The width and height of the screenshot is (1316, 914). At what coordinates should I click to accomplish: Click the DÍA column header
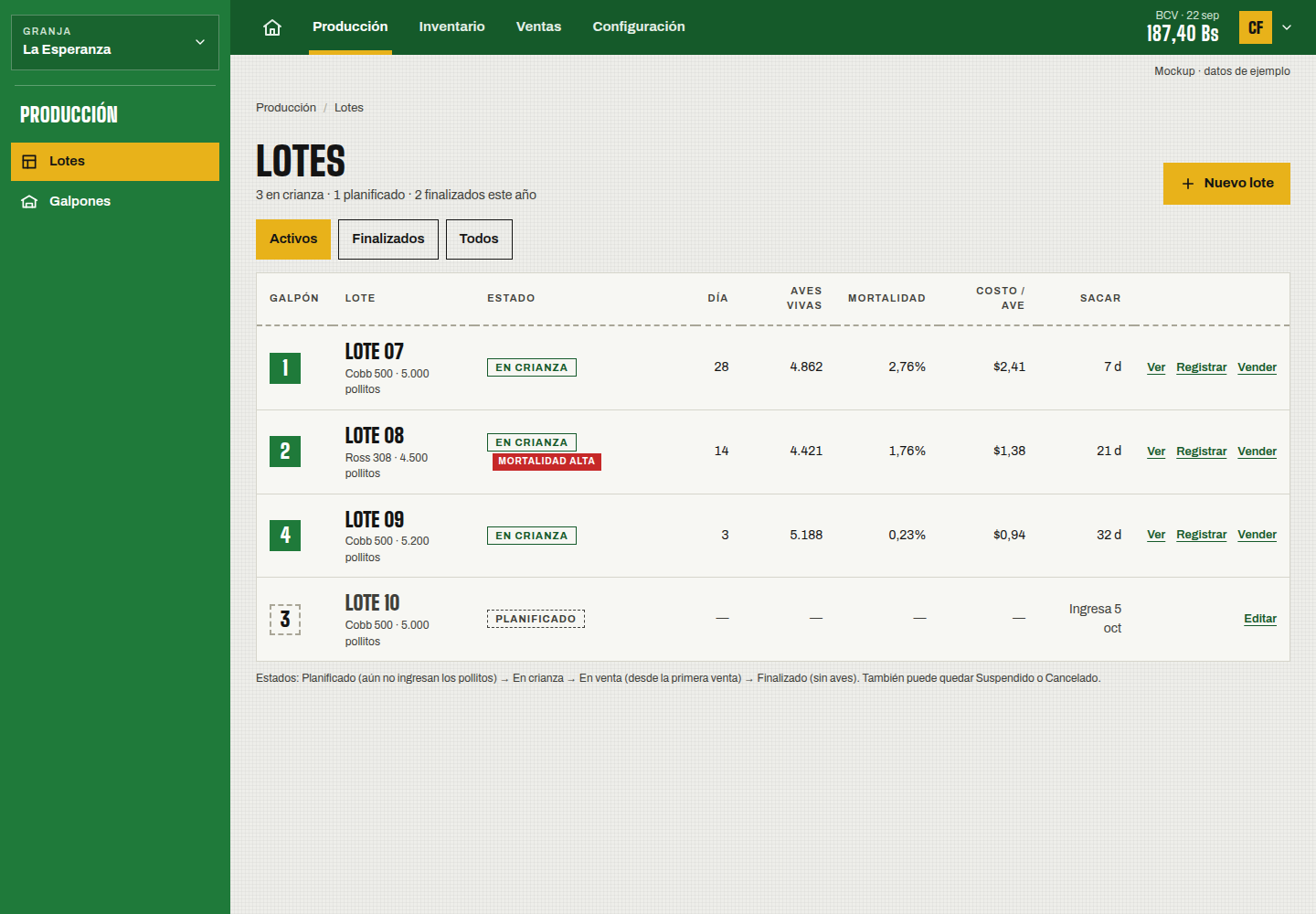(717, 299)
